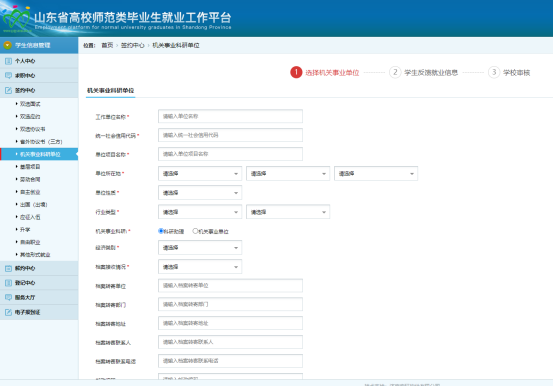The height and width of the screenshot is (387, 554).
Task: Click the 学校审核 step label
Action: tap(517, 73)
